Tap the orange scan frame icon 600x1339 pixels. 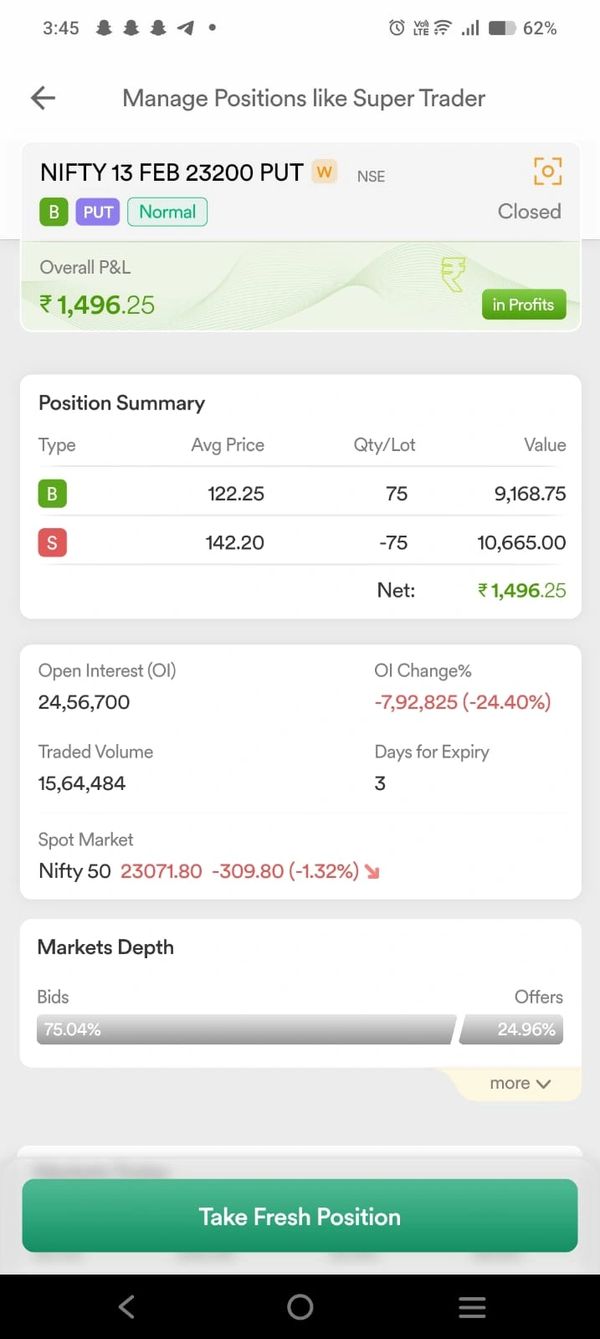point(547,171)
